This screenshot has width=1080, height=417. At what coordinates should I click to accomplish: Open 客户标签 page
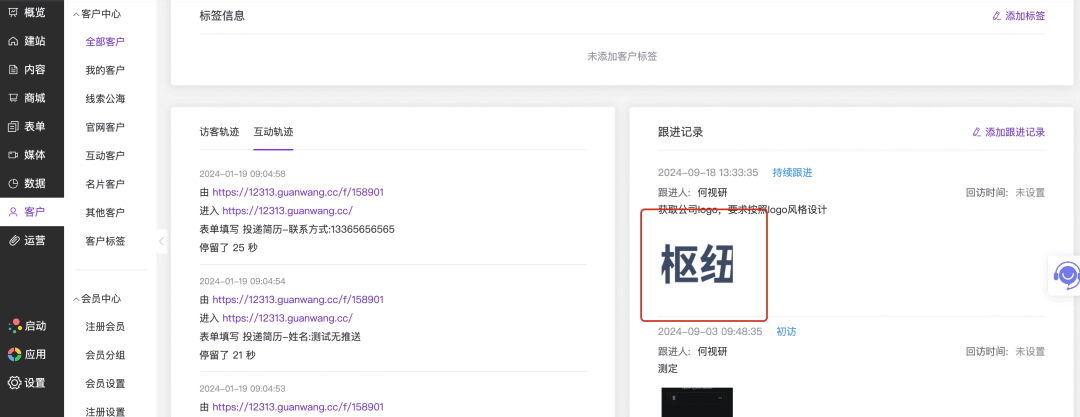tap(105, 241)
